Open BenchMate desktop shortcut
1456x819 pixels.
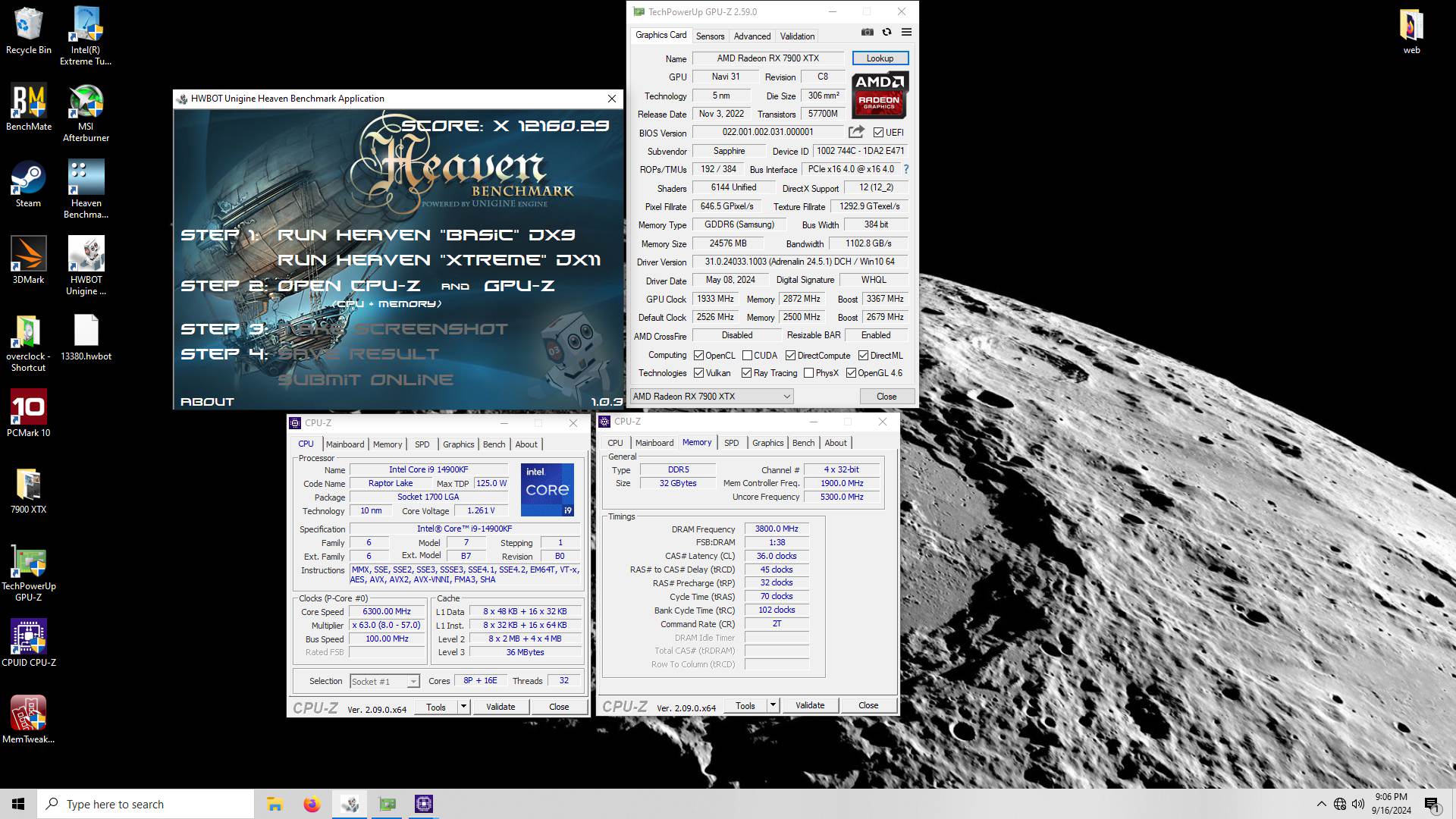pyautogui.click(x=28, y=108)
